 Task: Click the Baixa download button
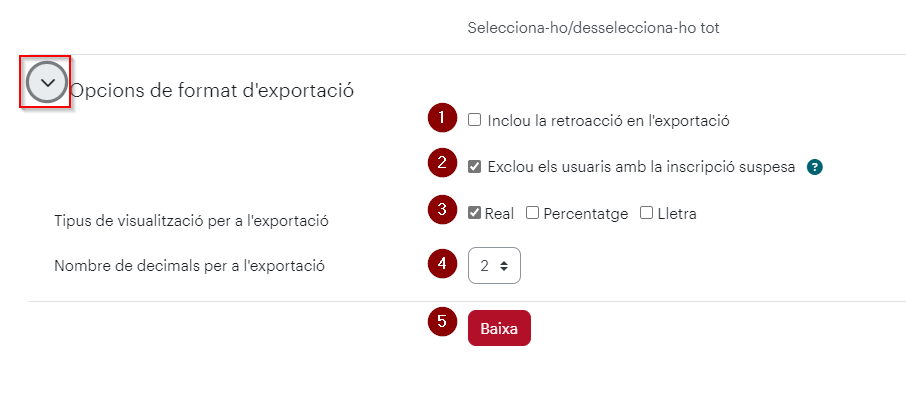499,329
